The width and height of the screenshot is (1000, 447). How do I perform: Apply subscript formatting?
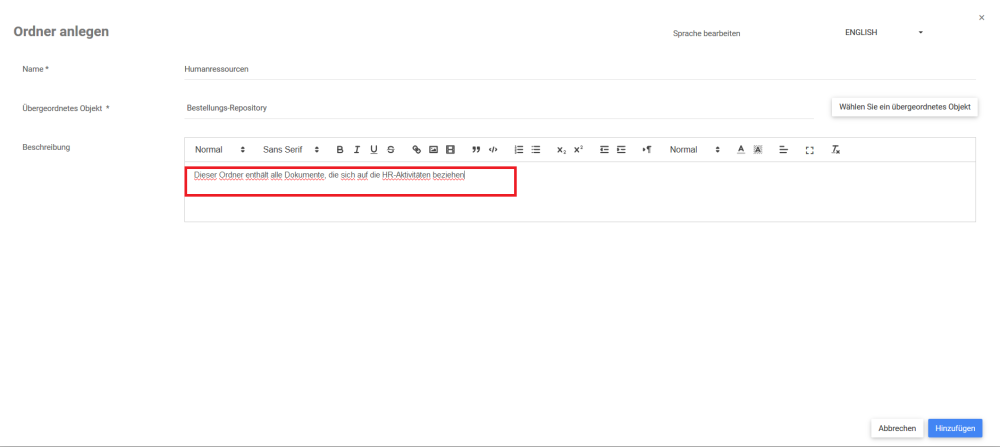click(x=561, y=150)
